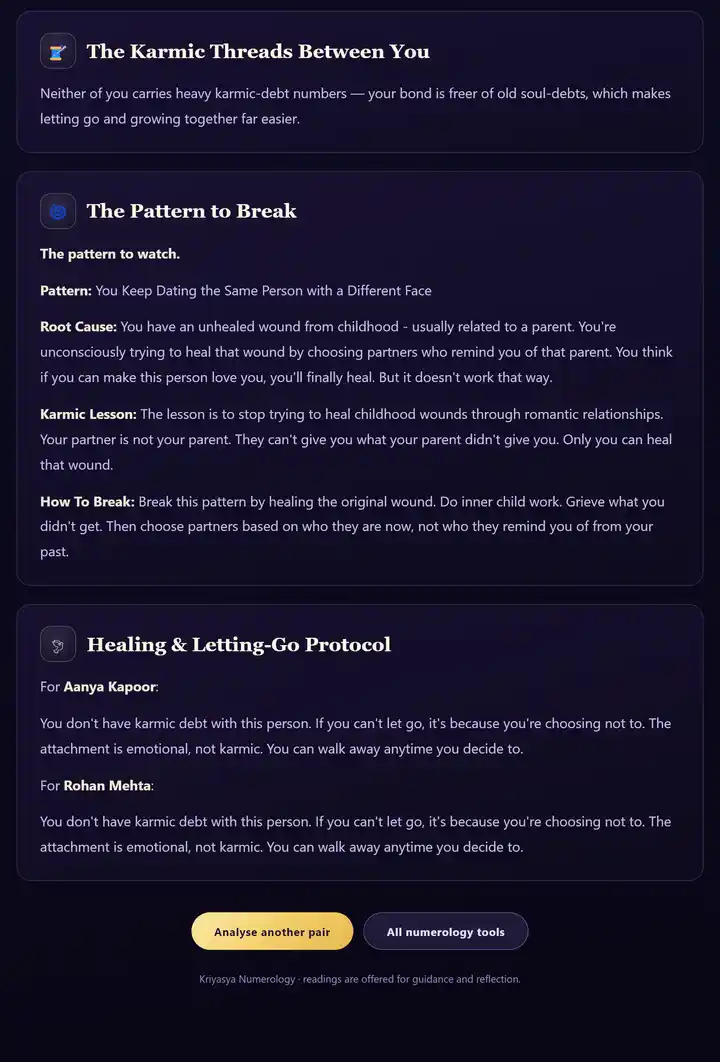Click the Karmic Lesson label
The height and width of the screenshot is (1062, 720).
(88, 414)
